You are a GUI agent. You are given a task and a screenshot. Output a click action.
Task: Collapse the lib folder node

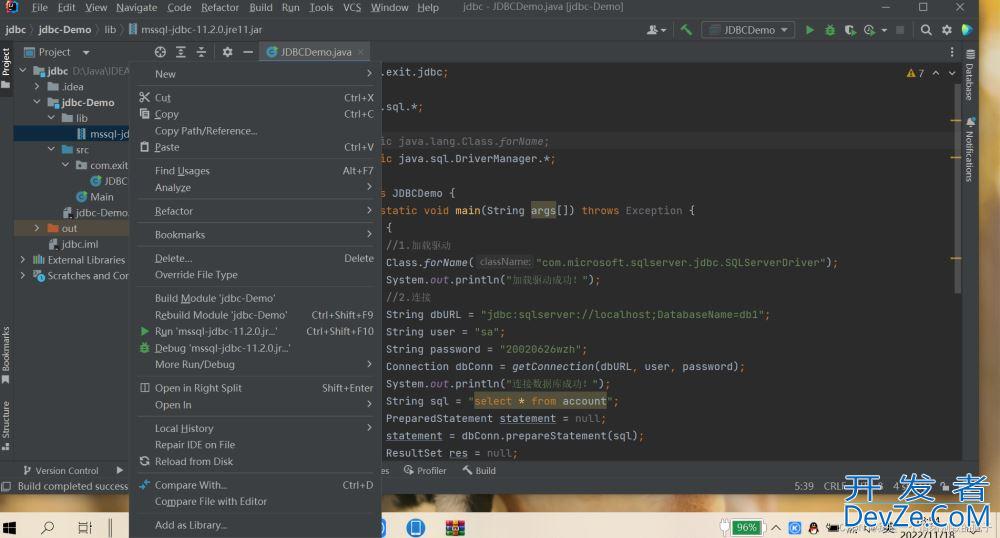[x=51, y=118]
